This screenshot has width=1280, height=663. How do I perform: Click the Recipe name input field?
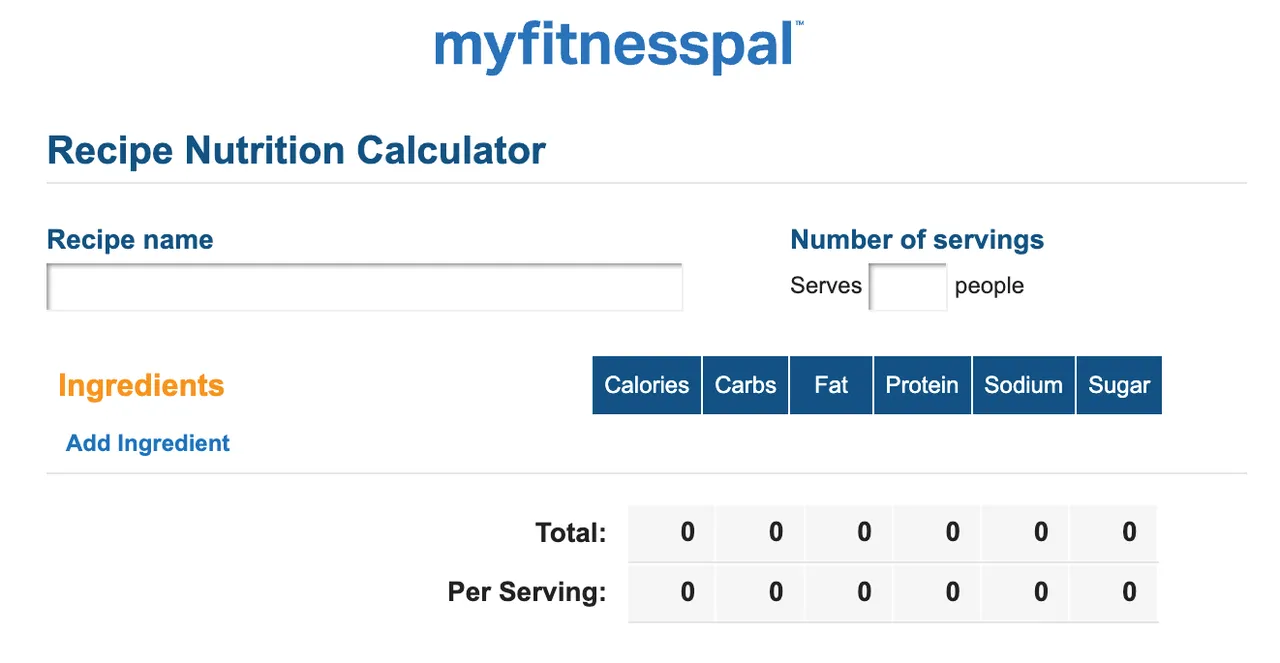(364, 287)
